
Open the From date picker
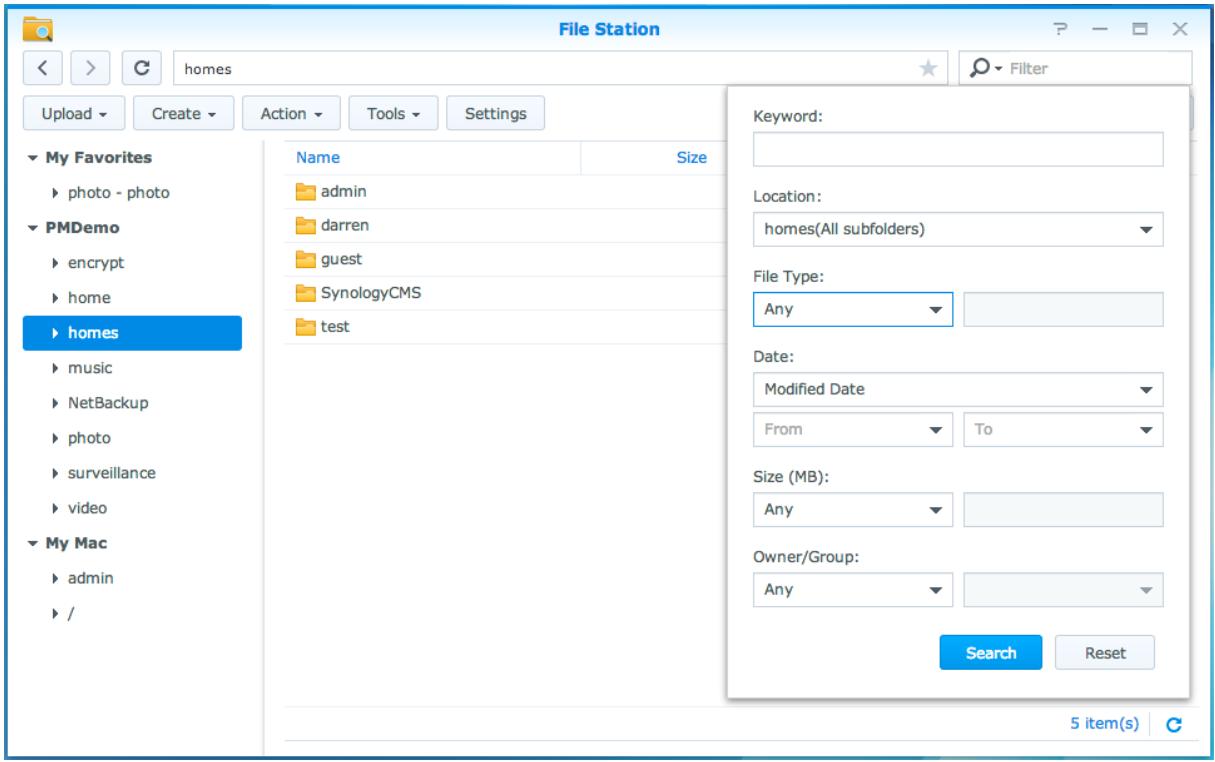click(x=852, y=430)
